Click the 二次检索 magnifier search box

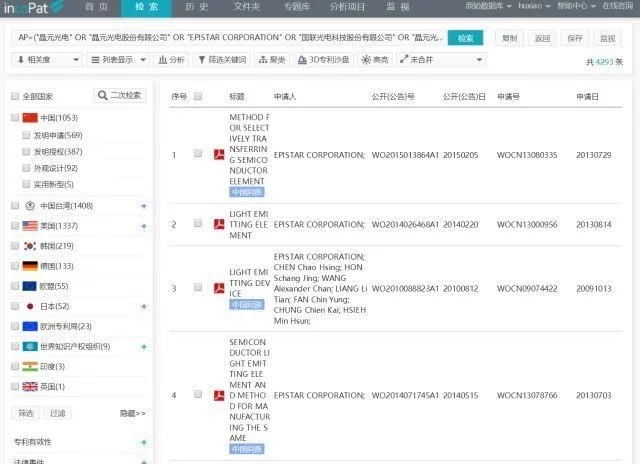[120, 96]
